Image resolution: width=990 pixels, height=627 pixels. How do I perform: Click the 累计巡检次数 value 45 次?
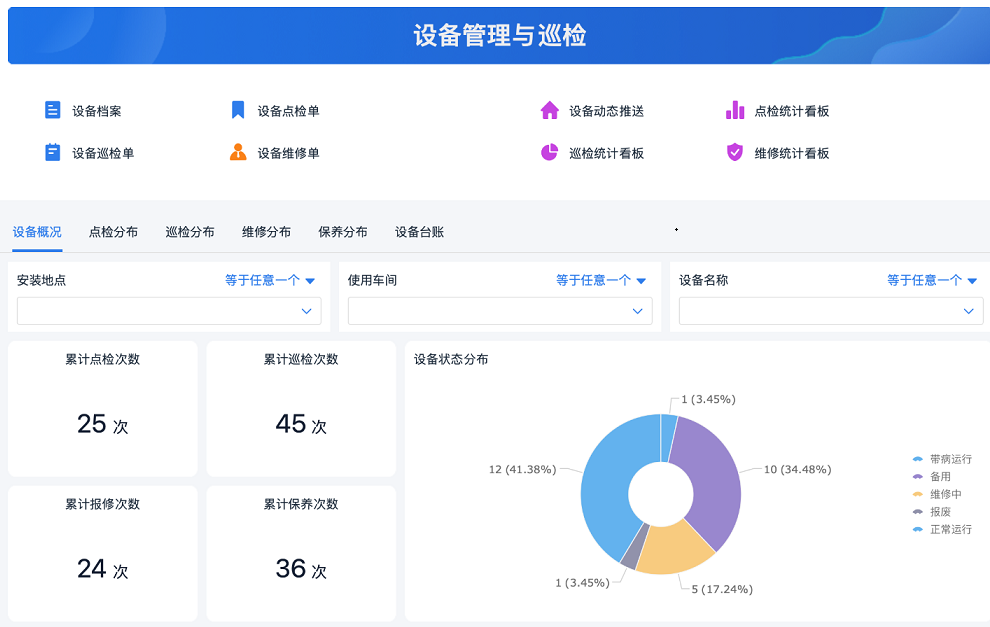point(301,424)
